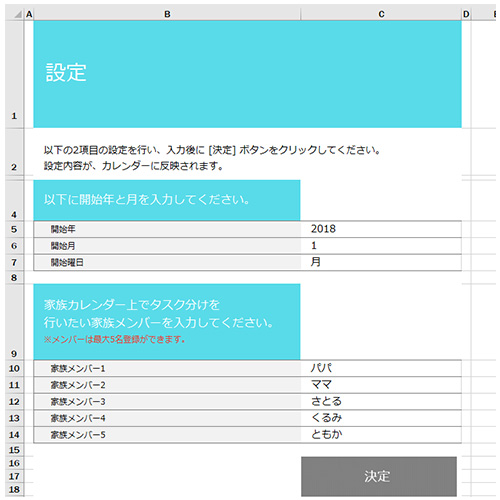The width and height of the screenshot is (500, 500).
Task: Click the 設定 title banner cell
Action: (x=248, y=74)
